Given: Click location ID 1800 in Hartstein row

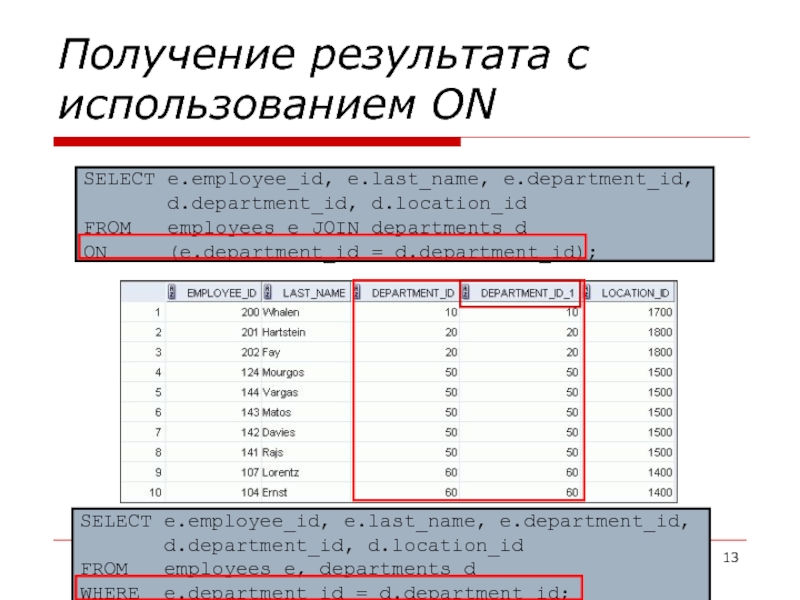Looking at the screenshot, I should pyautogui.click(x=630, y=332).
